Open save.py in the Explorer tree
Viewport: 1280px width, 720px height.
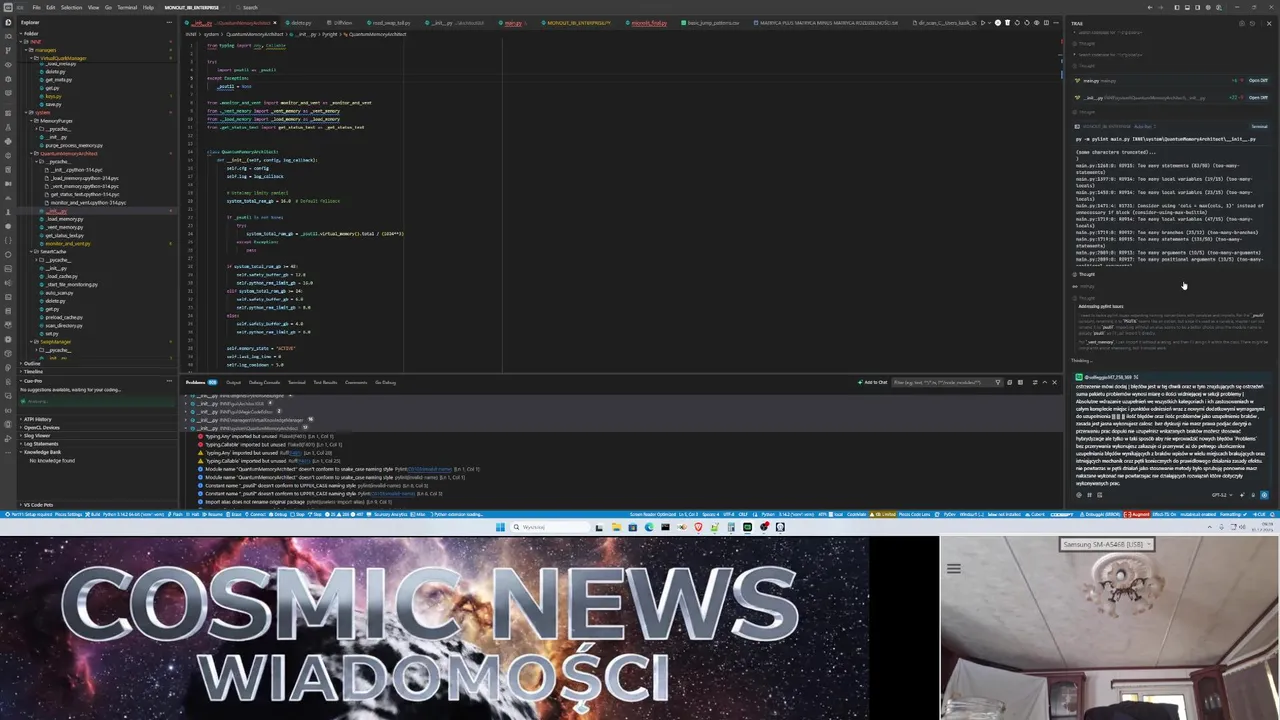53,104
